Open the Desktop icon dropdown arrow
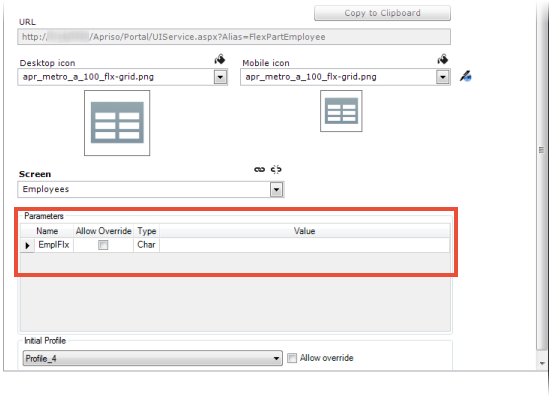 (220, 77)
